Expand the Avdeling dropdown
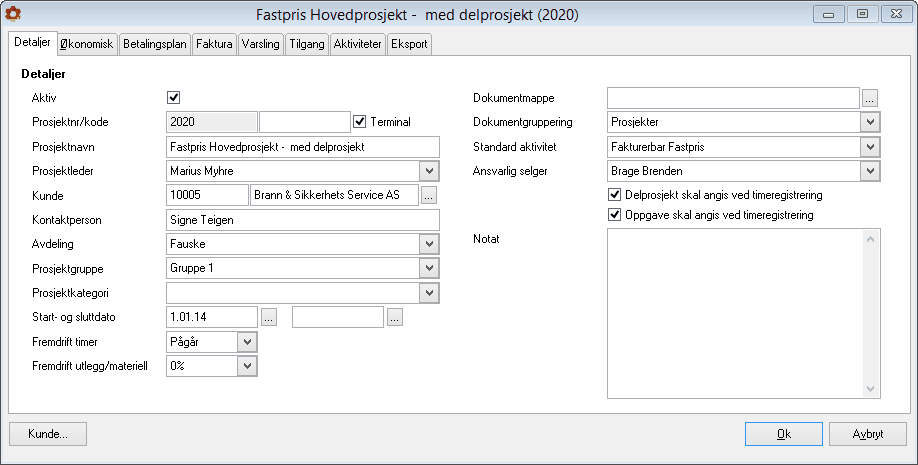 [429, 244]
